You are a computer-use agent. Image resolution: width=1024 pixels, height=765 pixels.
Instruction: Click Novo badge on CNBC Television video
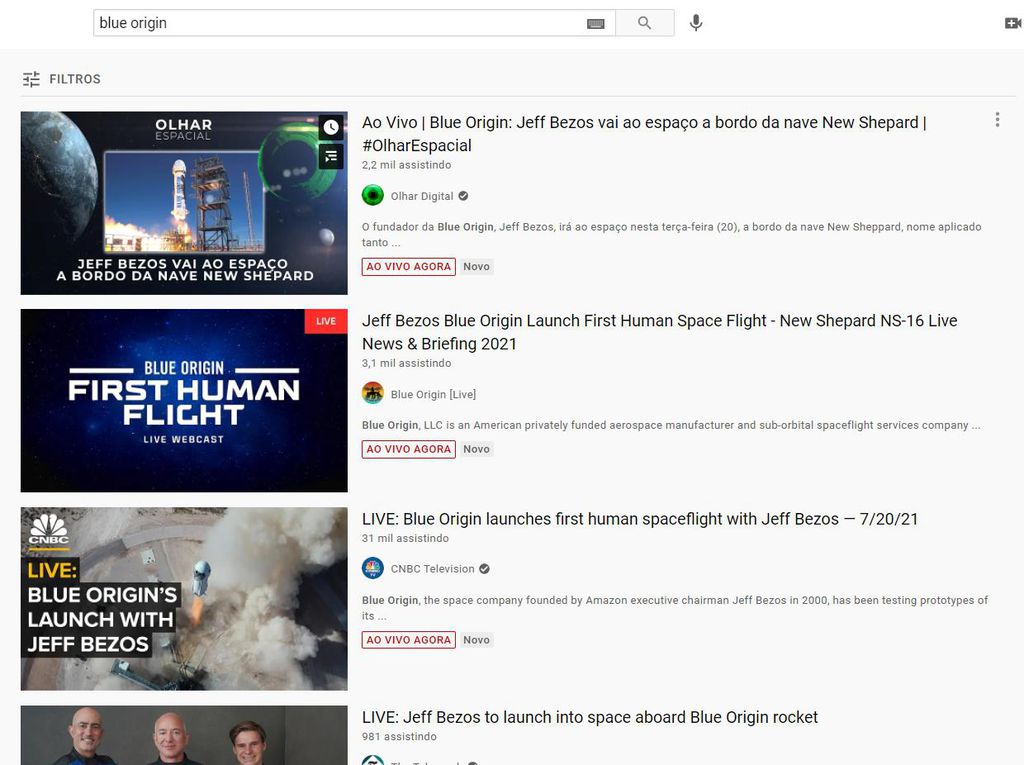476,640
